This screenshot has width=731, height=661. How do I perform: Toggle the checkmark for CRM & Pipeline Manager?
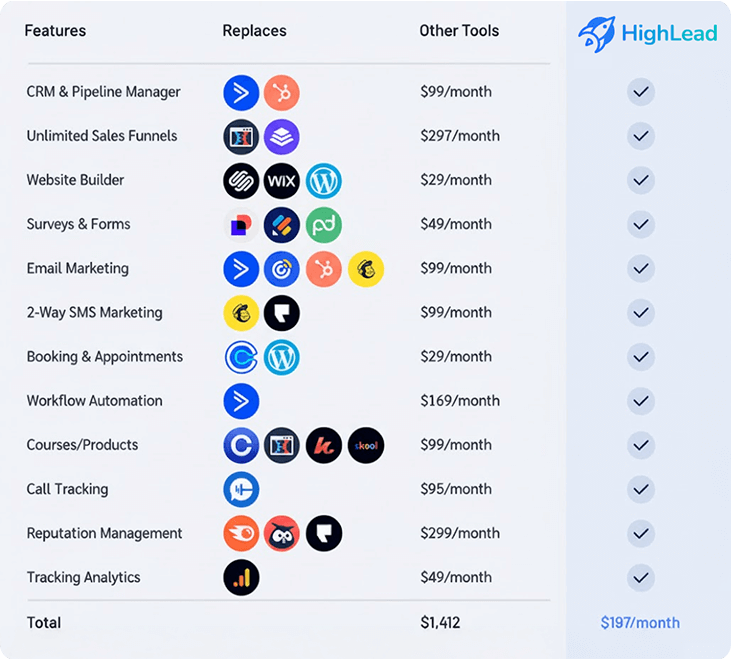pos(641,93)
